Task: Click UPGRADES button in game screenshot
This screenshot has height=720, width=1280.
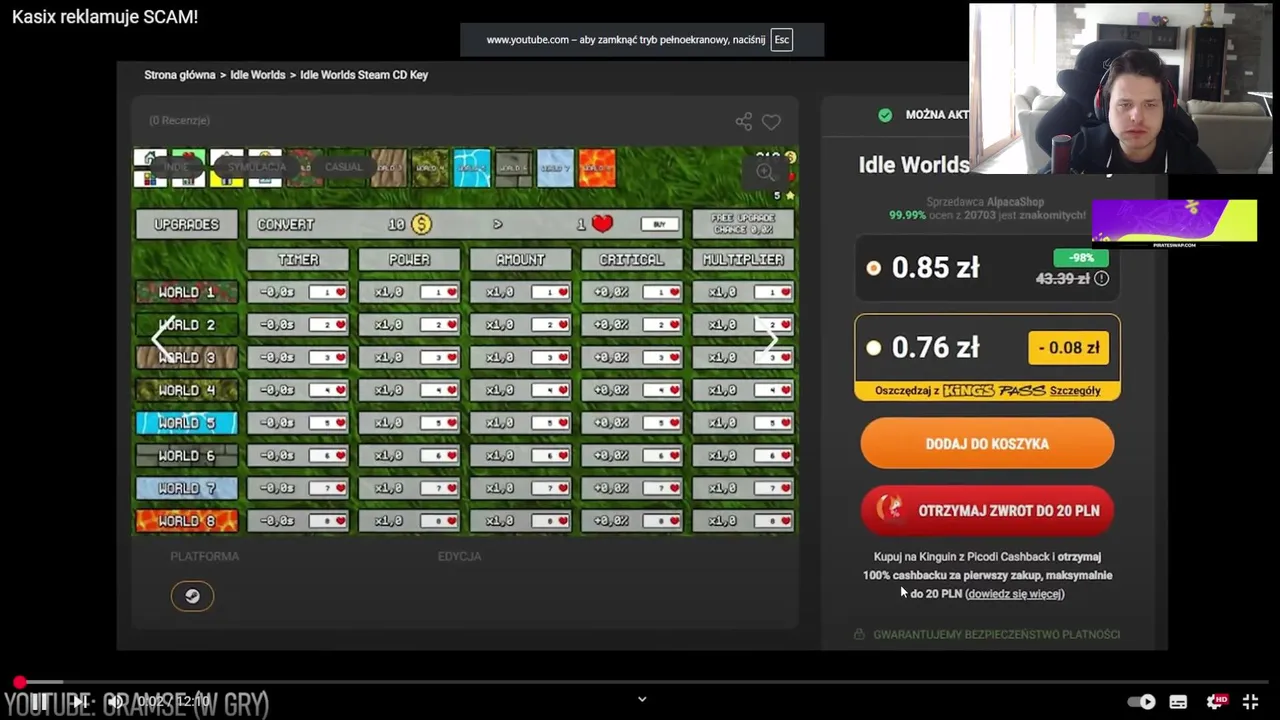Action: click(187, 224)
